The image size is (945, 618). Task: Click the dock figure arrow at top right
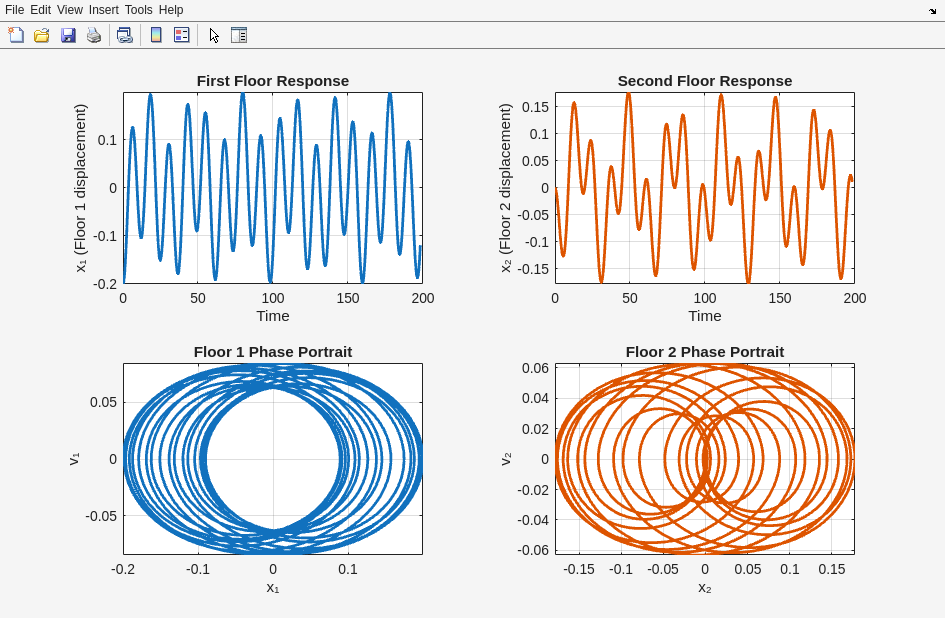pyautogui.click(x=932, y=10)
